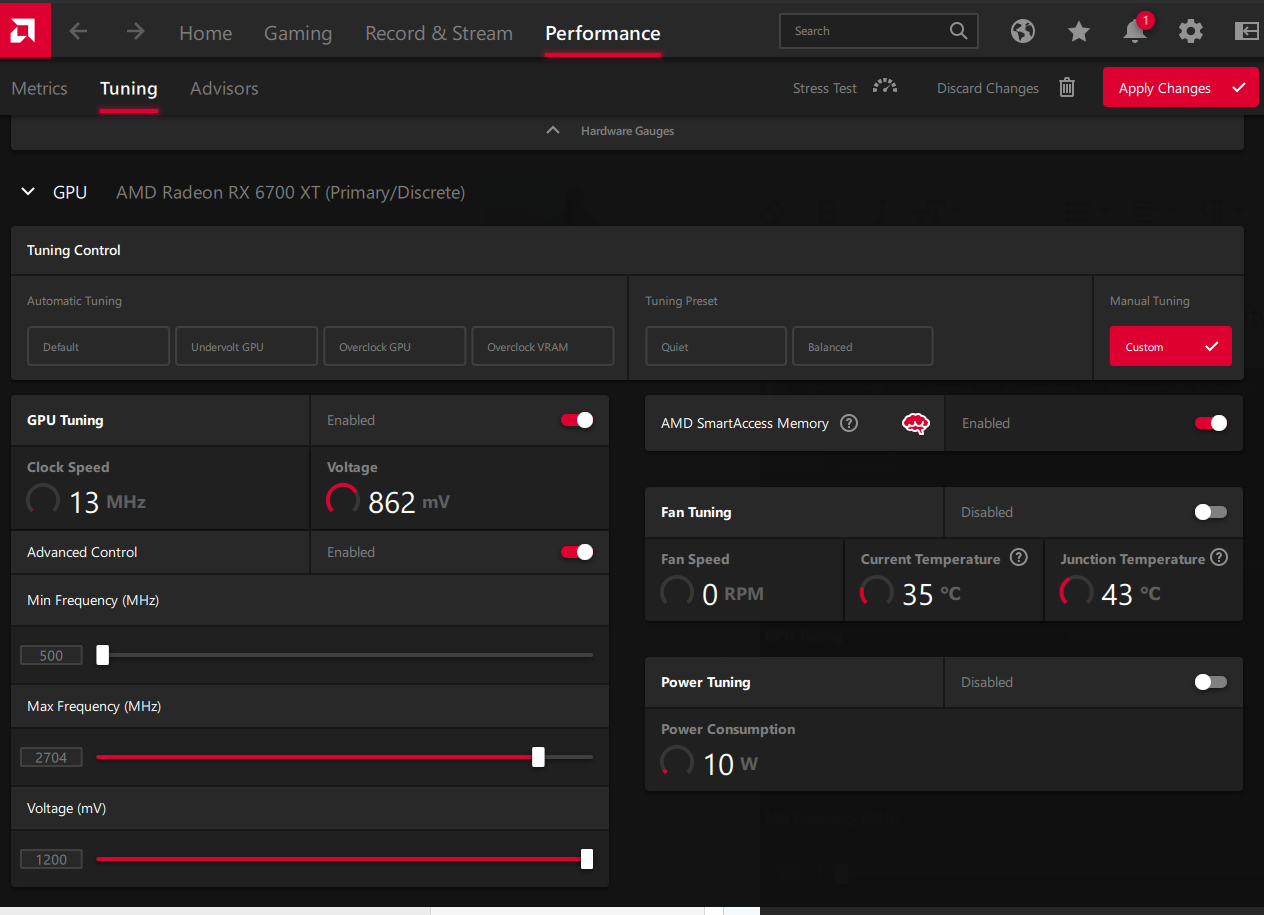Image resolution: width=1264 pixels, height=915 pixels.
Task: Click the Voltage value field 1200
Action: 51,859
